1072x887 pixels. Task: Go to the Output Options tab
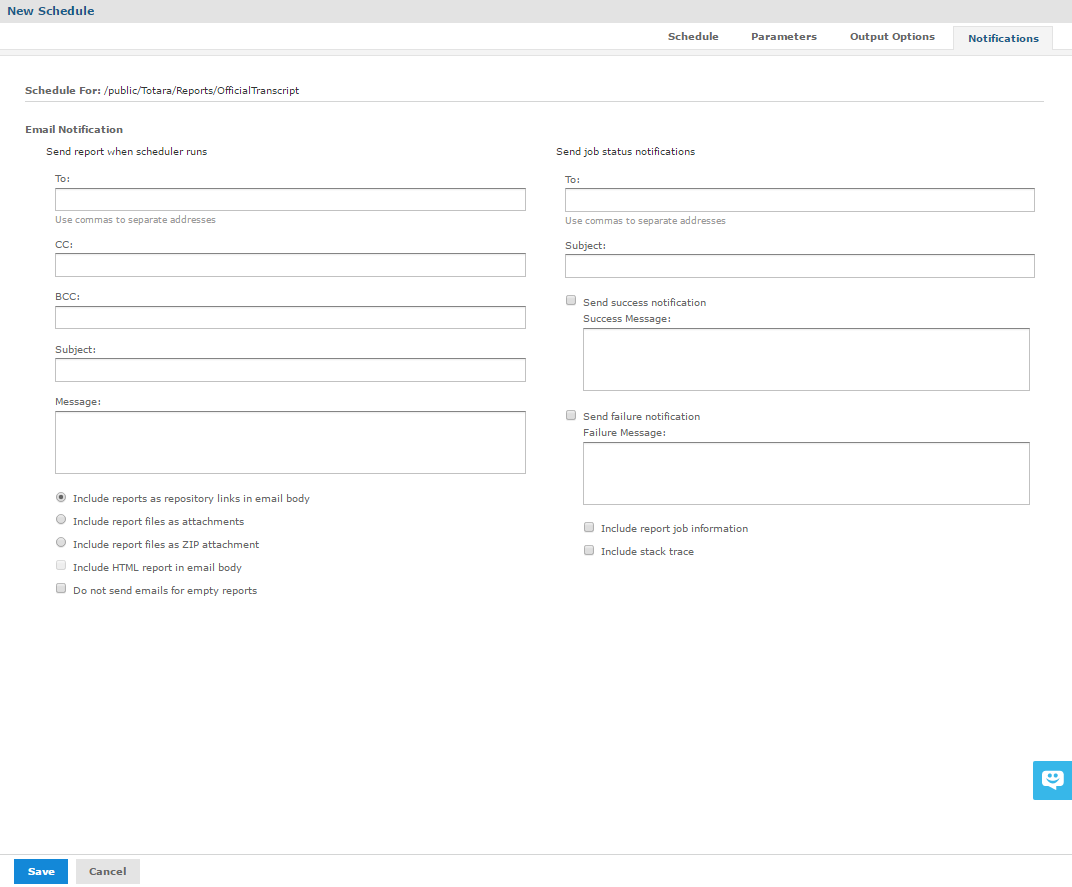pos(892,37)
